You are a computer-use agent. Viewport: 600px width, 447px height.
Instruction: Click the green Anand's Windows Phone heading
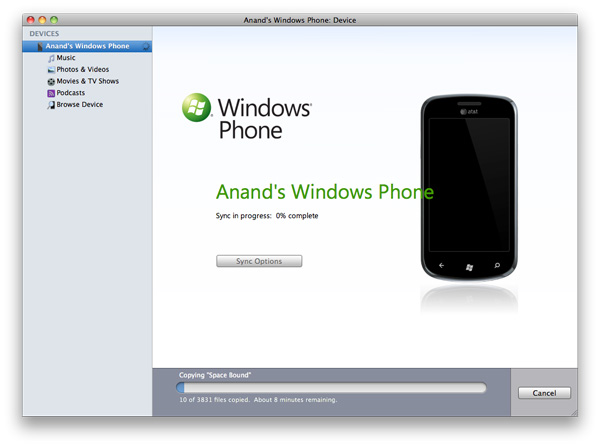pos(324,192)
